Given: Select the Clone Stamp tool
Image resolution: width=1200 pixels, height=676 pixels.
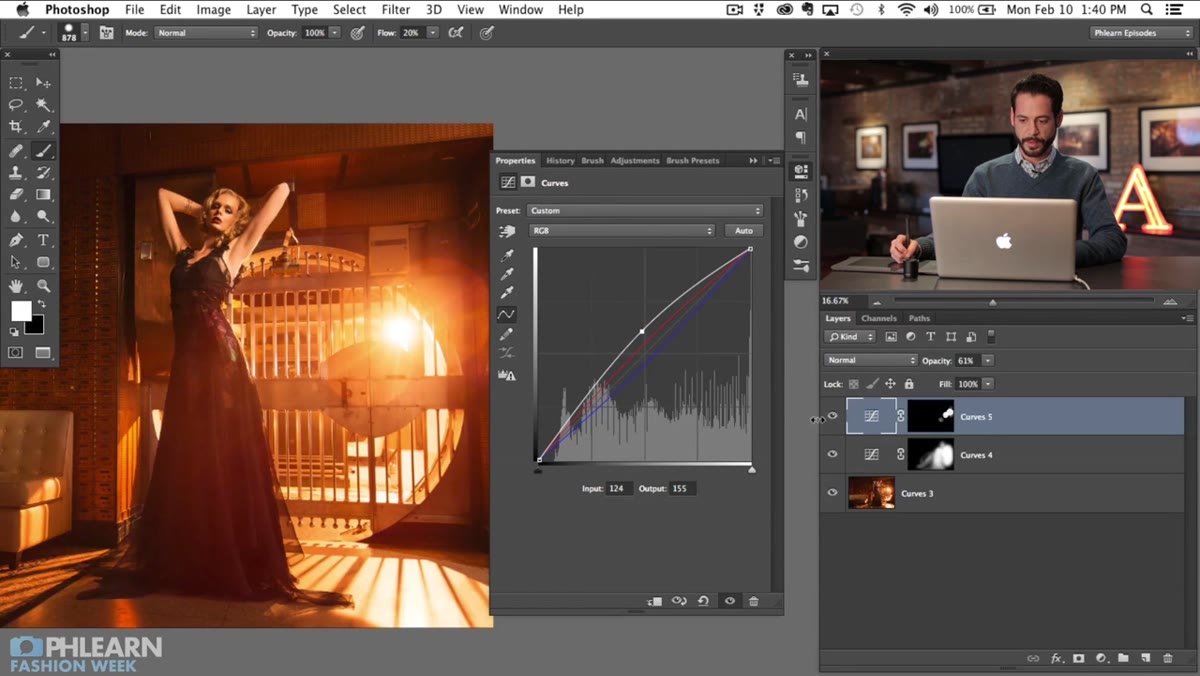Looking at the screenshot, I should click(x=16, y=173).
